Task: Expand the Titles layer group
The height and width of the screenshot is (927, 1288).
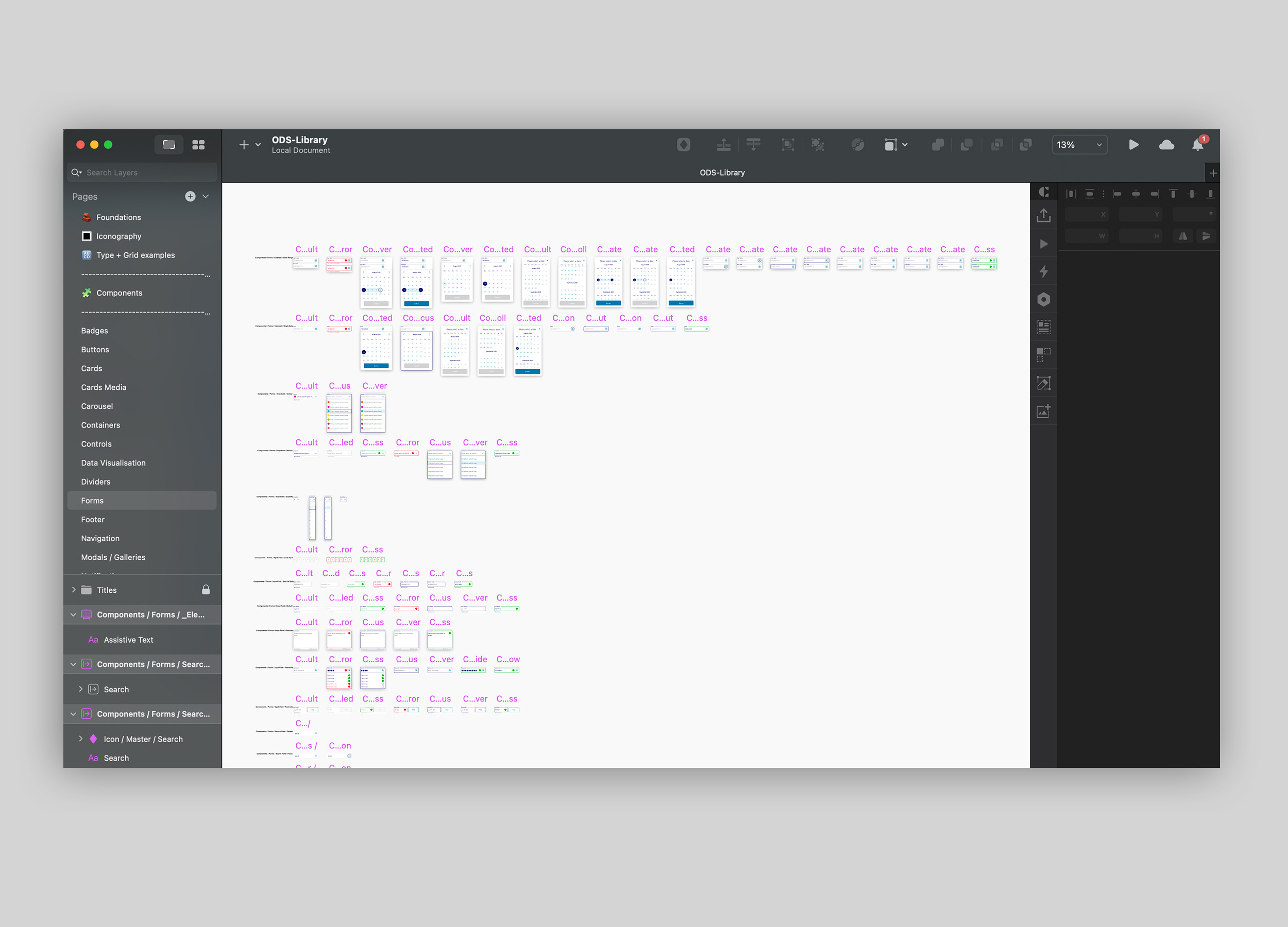Action: pyautogui.click(x=74, y=590)
